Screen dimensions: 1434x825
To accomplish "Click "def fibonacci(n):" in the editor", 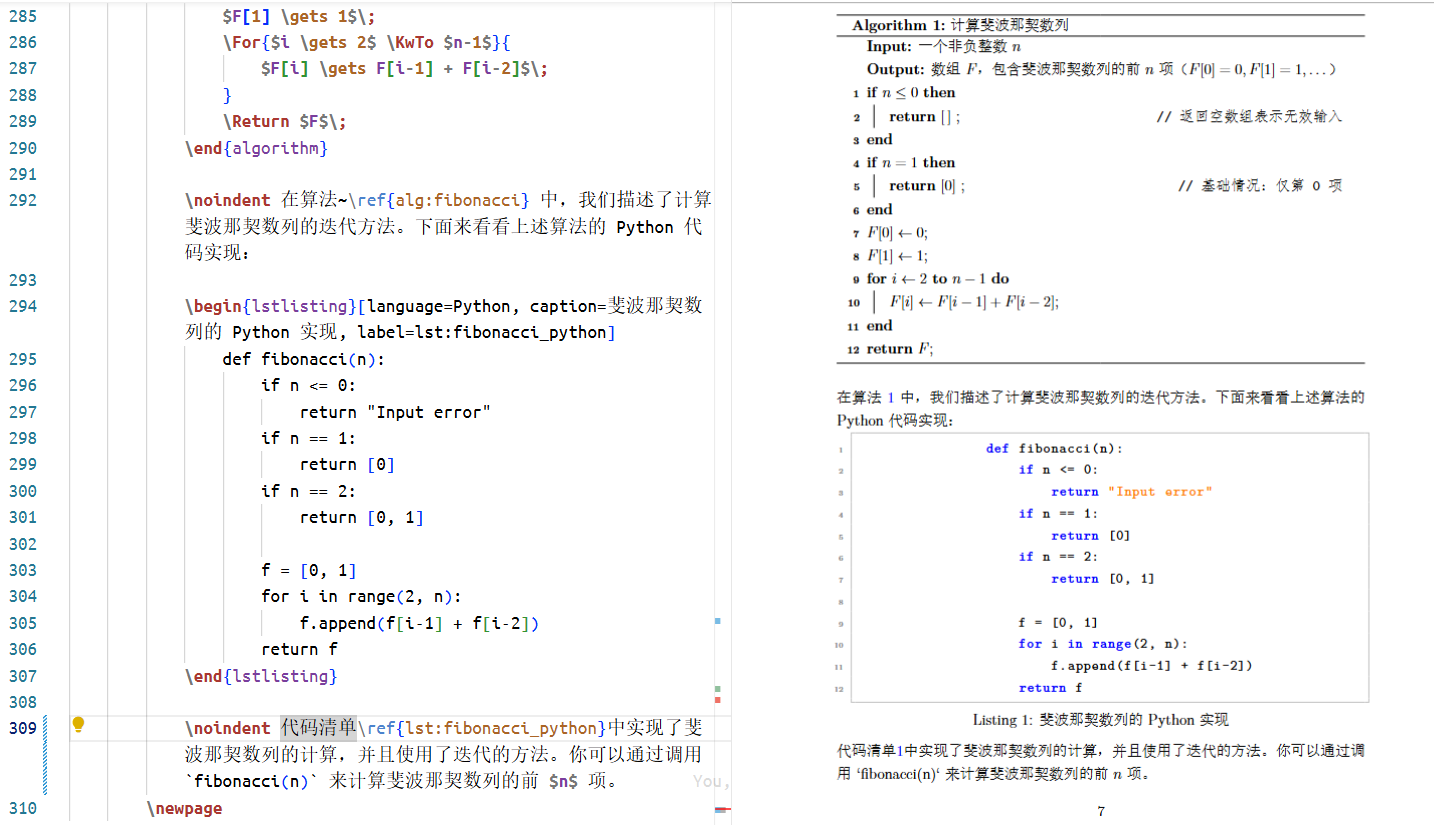I will click(x=304, y=359).
